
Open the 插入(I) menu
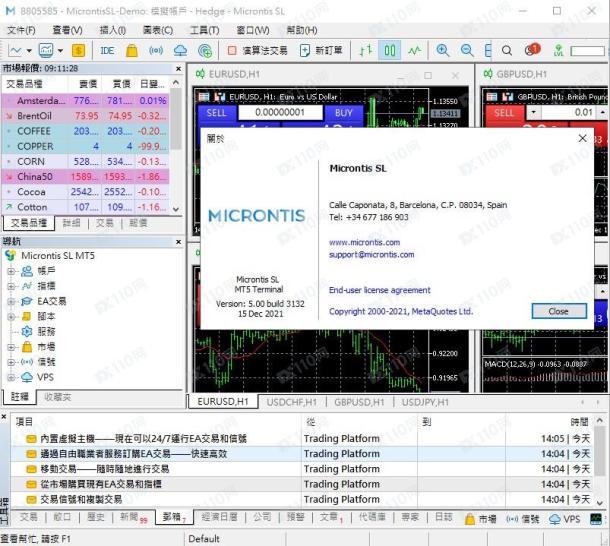click(x=113, y=30)
